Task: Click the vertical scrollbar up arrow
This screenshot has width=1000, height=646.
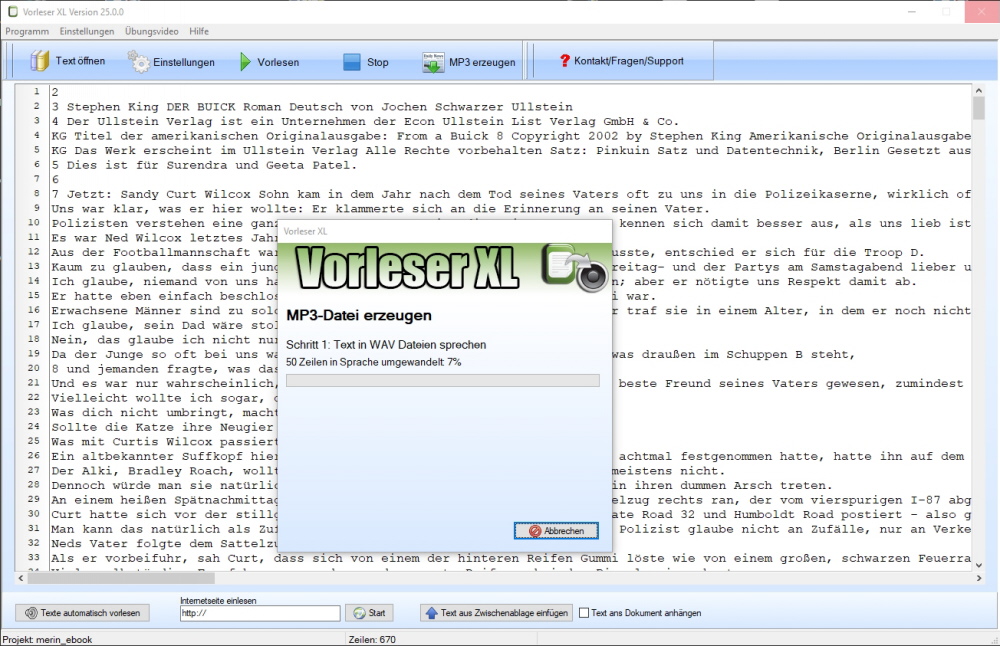Action: 979,91
